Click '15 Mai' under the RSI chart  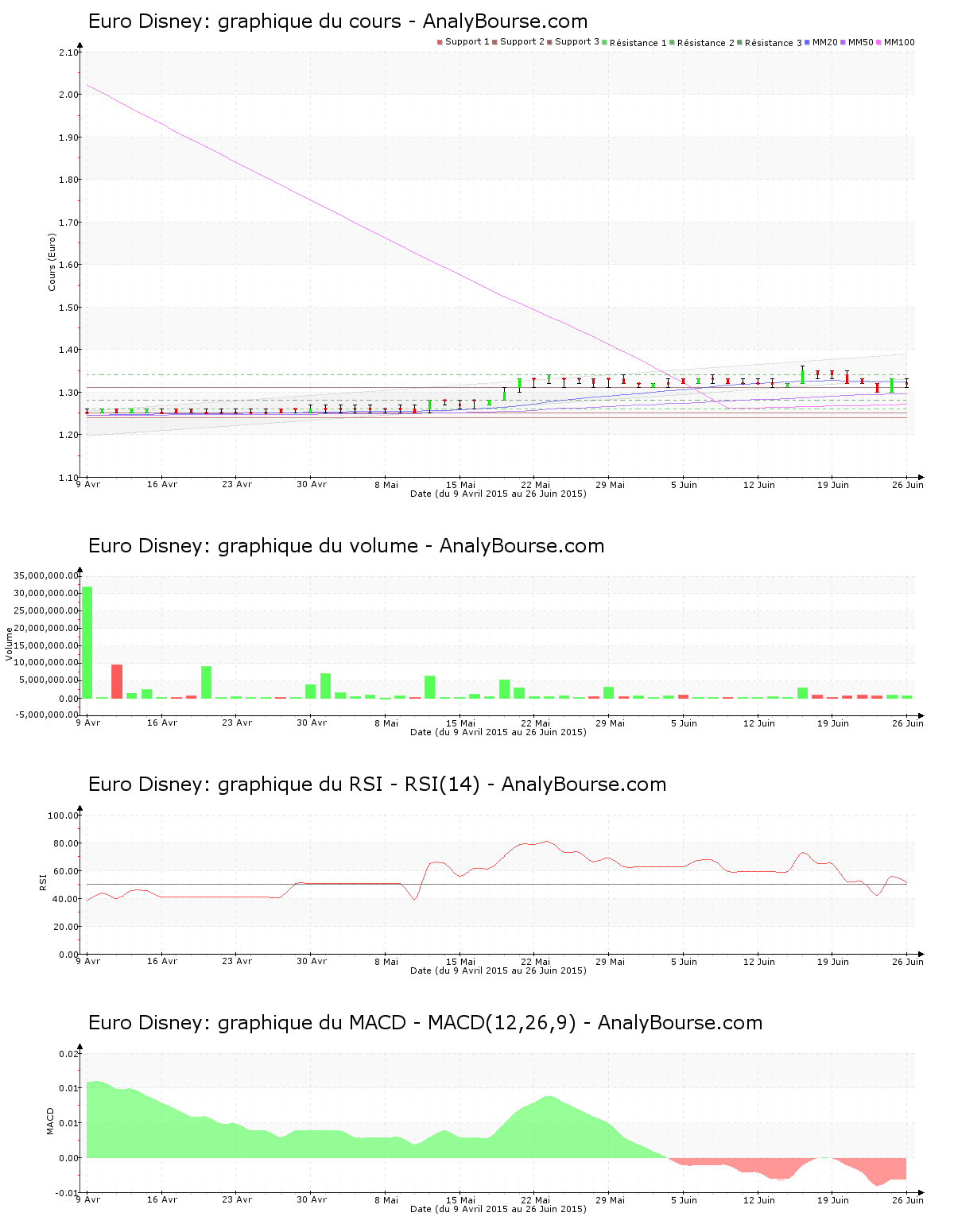(460, 962)
